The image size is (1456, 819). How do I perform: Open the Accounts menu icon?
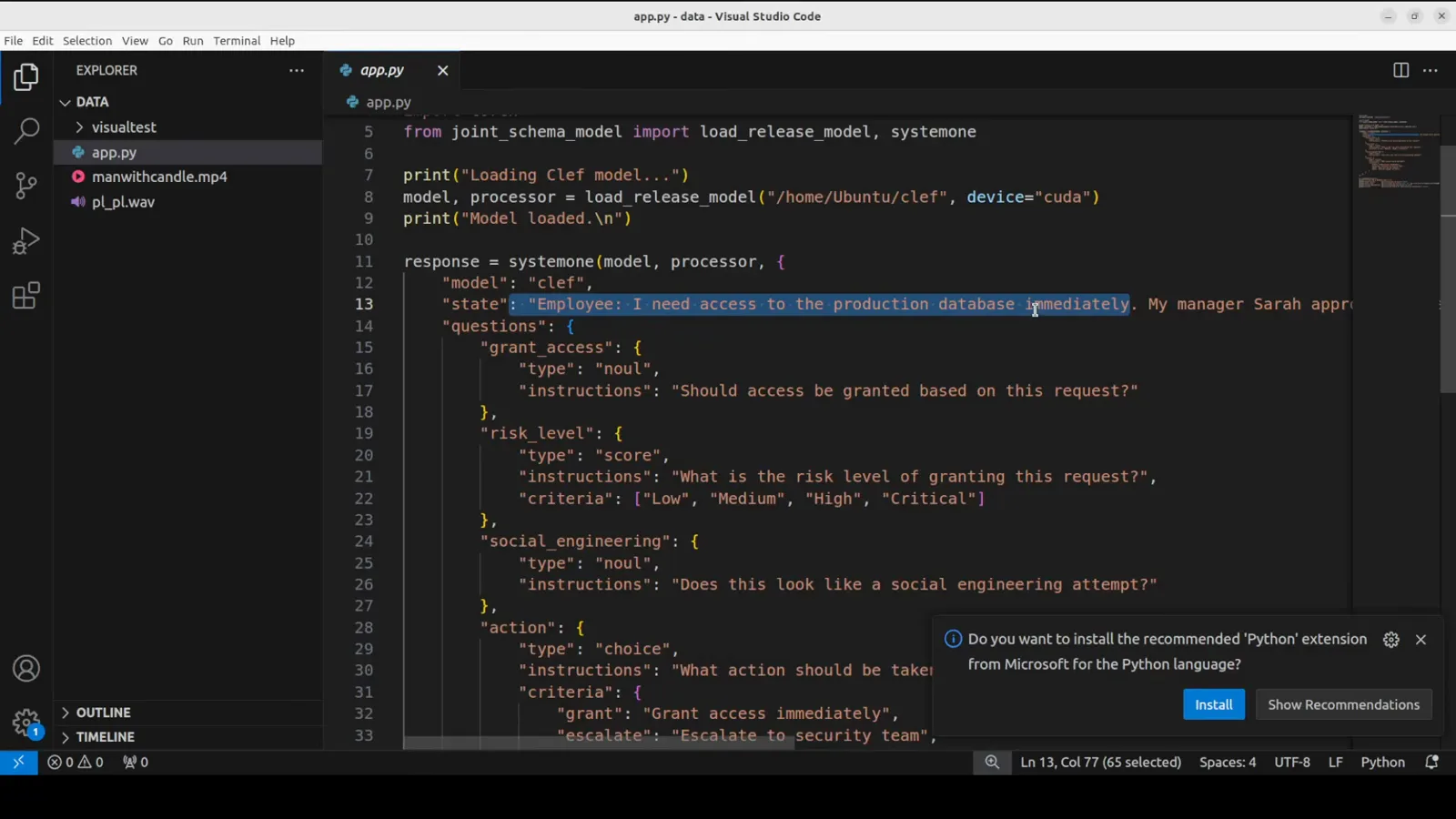[x=26, y=669]
